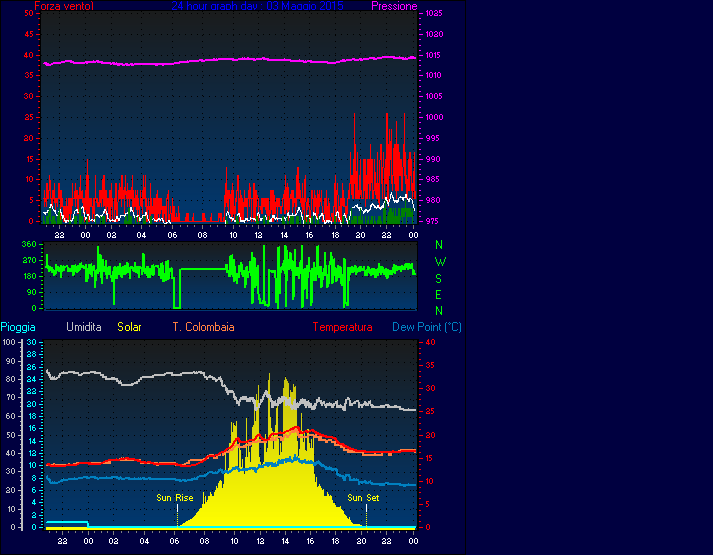Select the 'Dew Point (°C)' legend label
This screenshot has width=713, height=555.
tap(427, 327)
